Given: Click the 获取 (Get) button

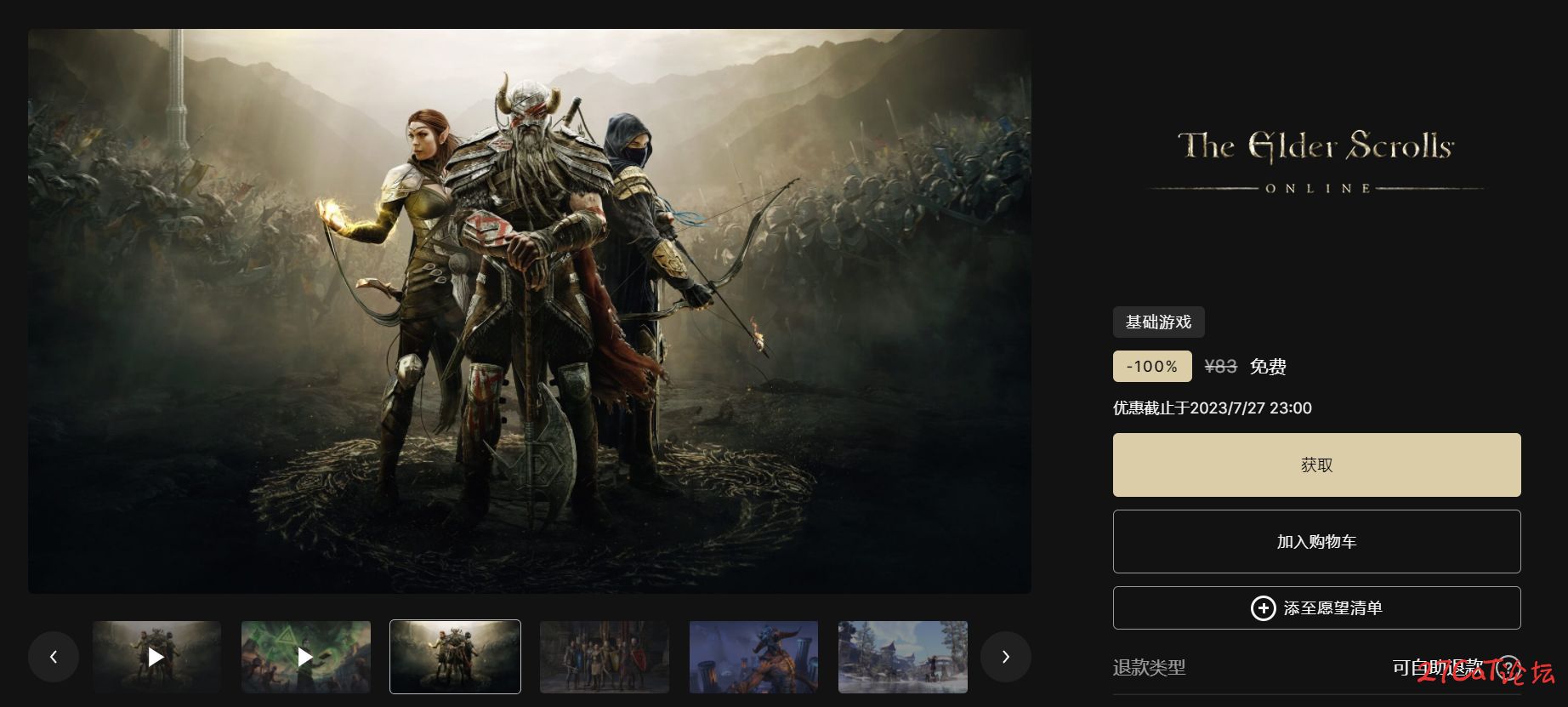Looking at the screenshot, I should pyautogui.click(x=1316, y=465).
